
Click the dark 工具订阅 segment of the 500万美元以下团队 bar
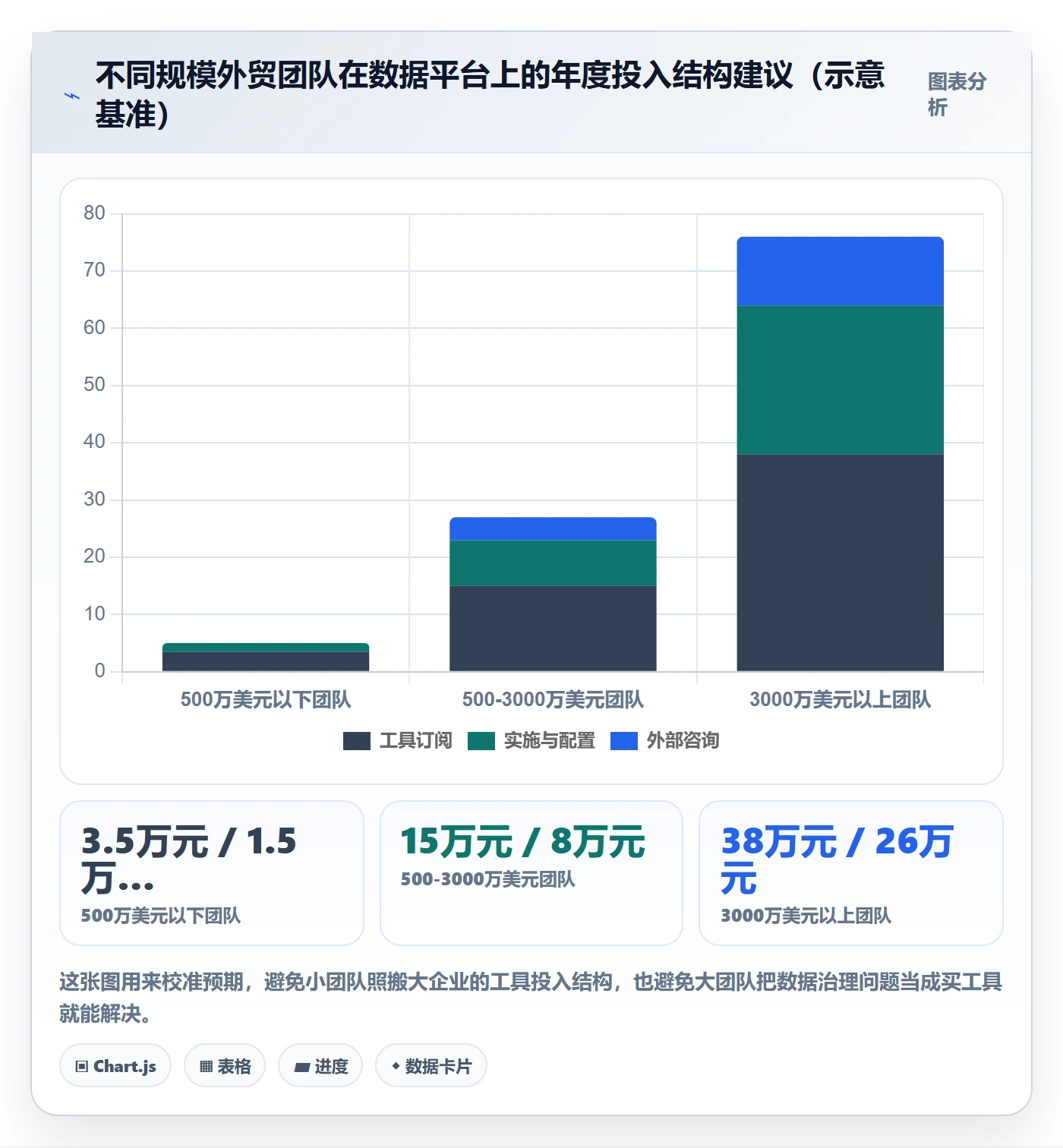pos(266,661)
